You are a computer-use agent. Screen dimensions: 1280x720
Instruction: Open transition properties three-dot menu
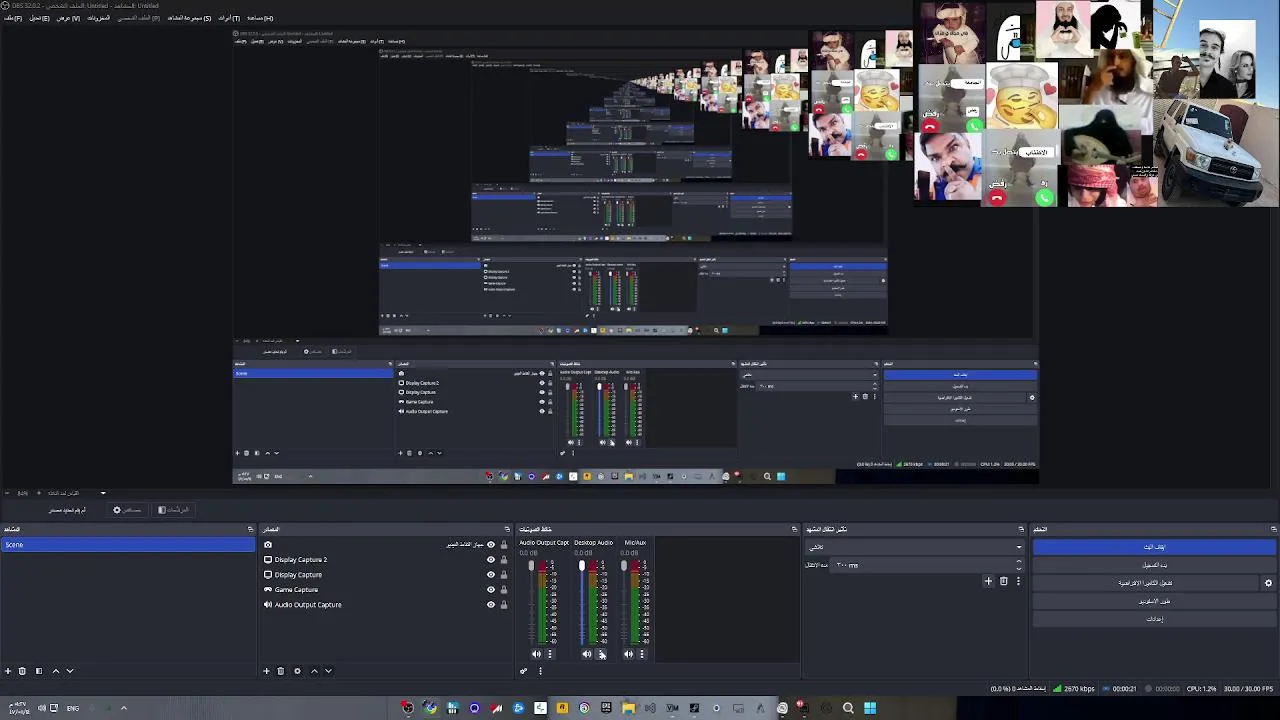(1018, 581)
